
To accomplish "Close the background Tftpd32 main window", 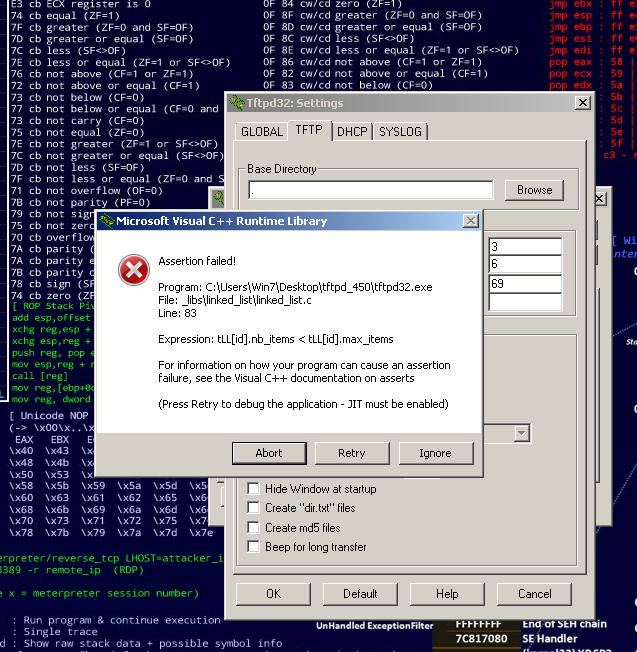I will 600,198.
